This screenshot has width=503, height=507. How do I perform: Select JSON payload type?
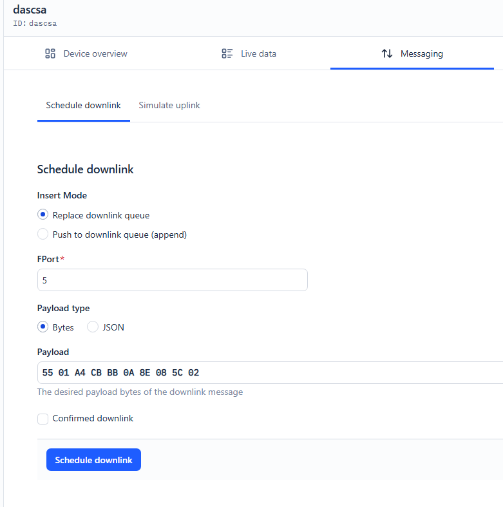(x=93, y=327)
